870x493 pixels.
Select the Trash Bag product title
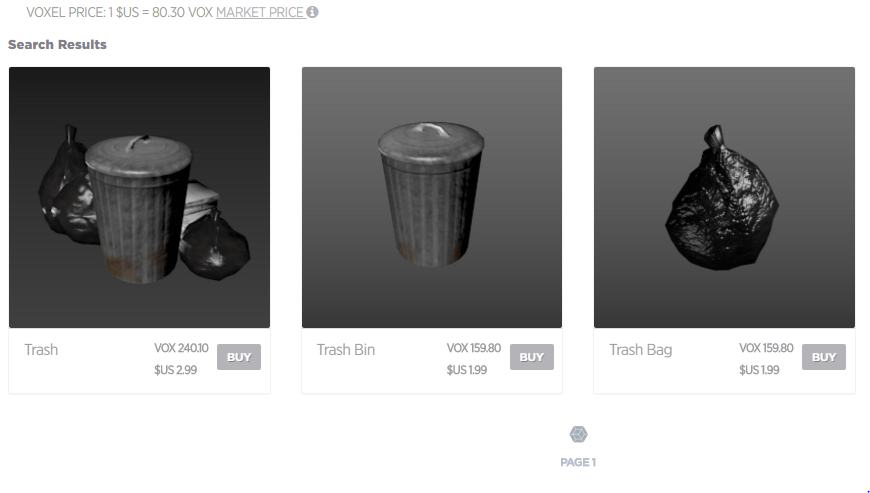[x=640, y=350]
